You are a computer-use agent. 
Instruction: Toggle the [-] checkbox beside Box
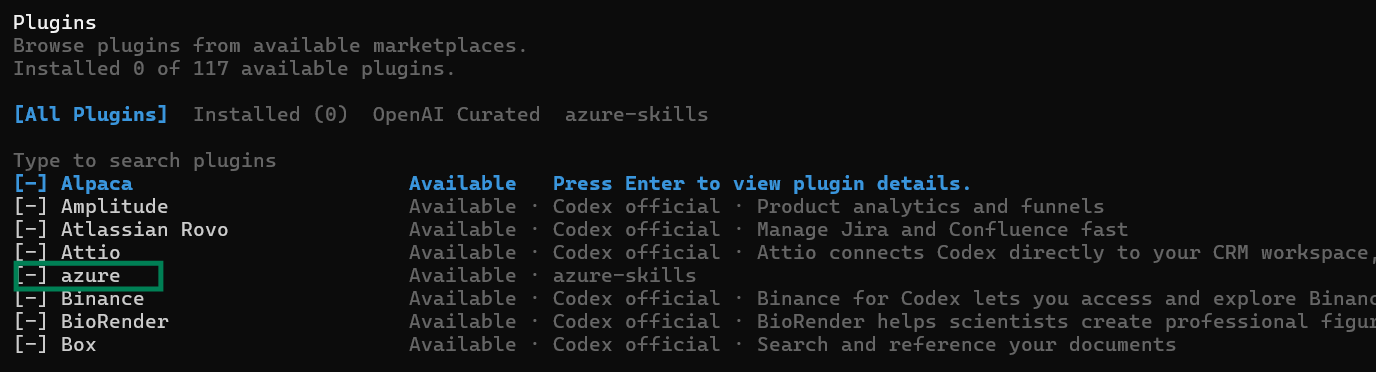(x=31, y=345)
